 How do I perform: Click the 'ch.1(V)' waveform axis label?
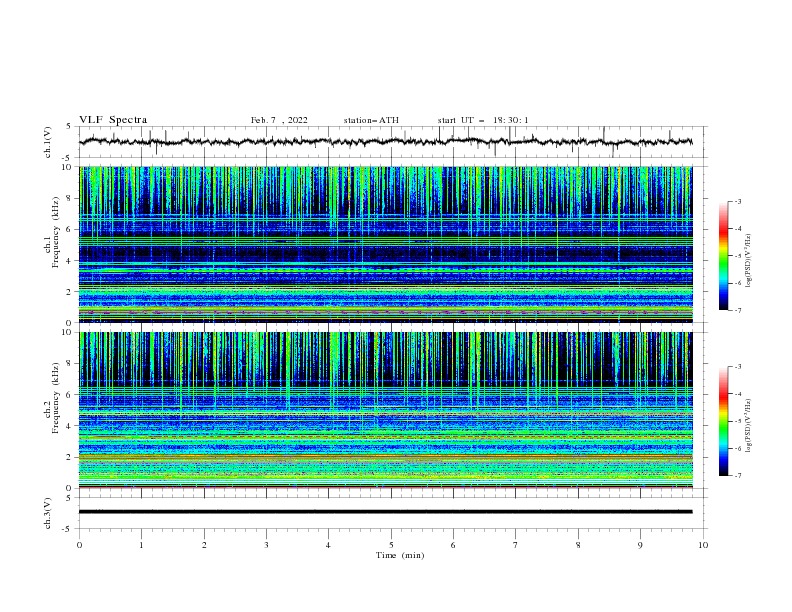(48, 142)
